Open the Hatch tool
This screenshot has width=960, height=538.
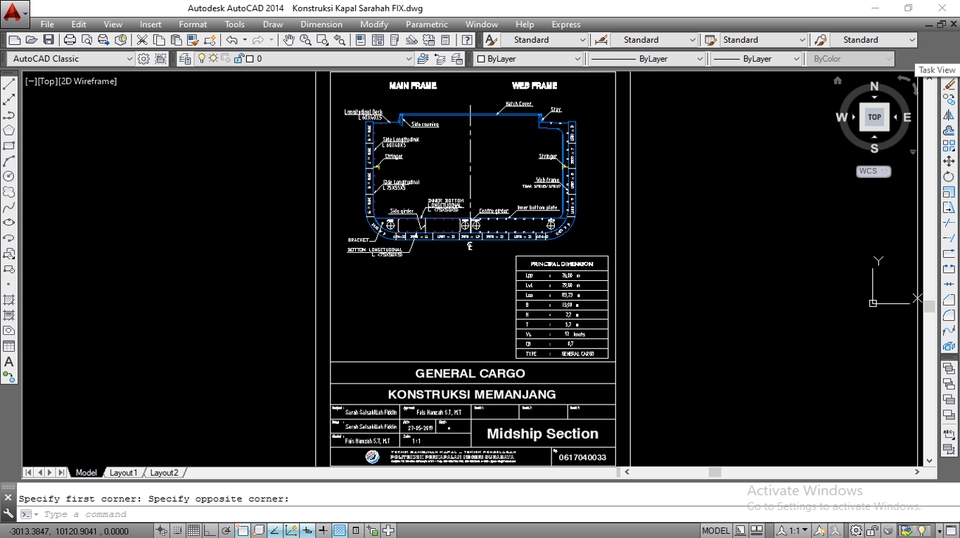[9, 300]
